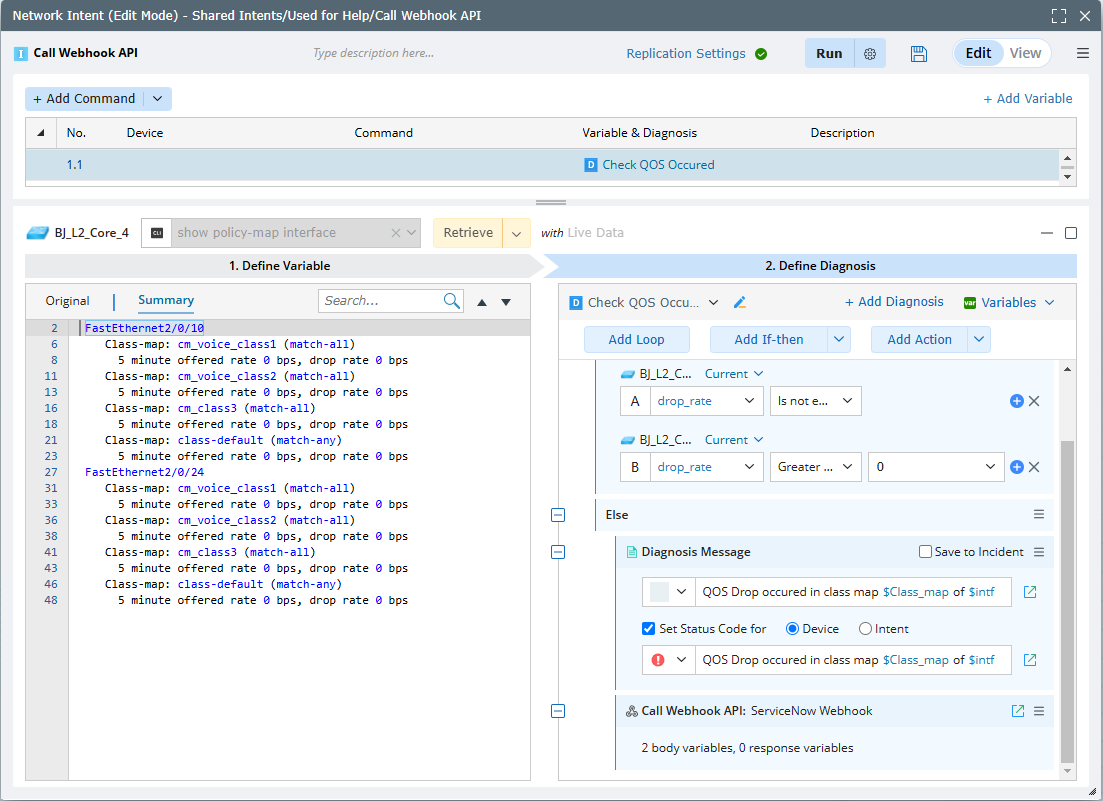Viewport: 1103px width, 801px height.
Task: Click the Add Variable link
Action: point(1027,98)
